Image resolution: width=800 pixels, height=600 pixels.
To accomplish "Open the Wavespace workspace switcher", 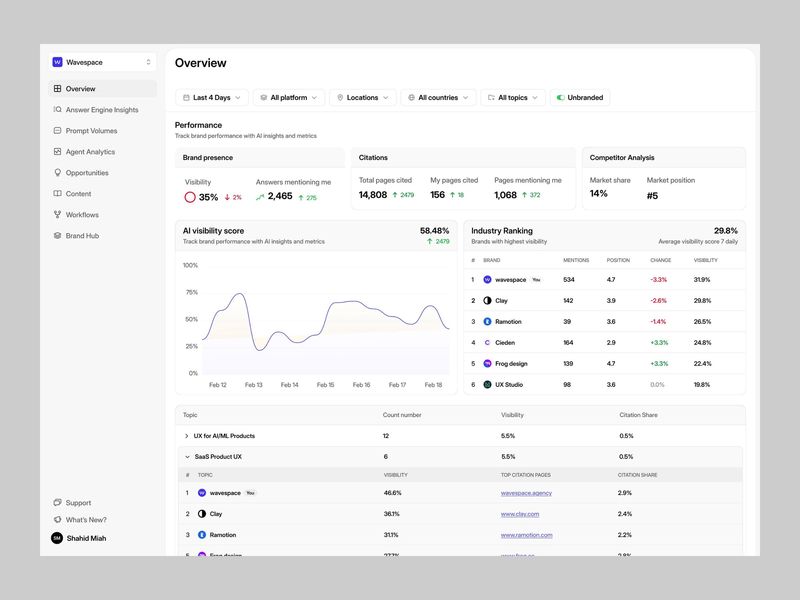I will pos(100,61).
